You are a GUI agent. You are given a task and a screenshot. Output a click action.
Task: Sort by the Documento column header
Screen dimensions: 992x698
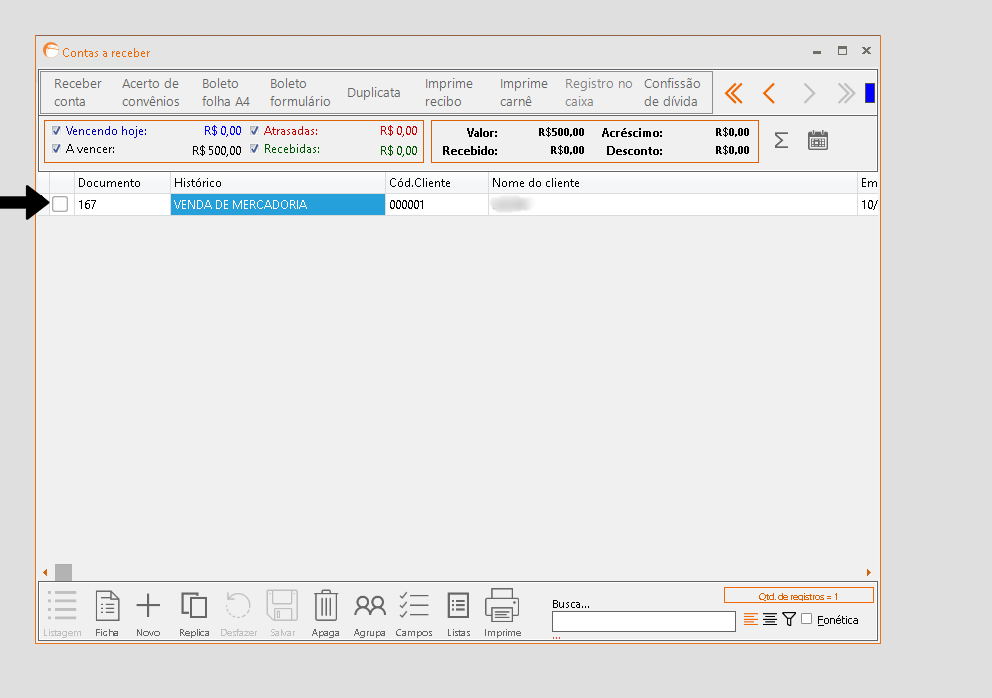pos(122,183)
